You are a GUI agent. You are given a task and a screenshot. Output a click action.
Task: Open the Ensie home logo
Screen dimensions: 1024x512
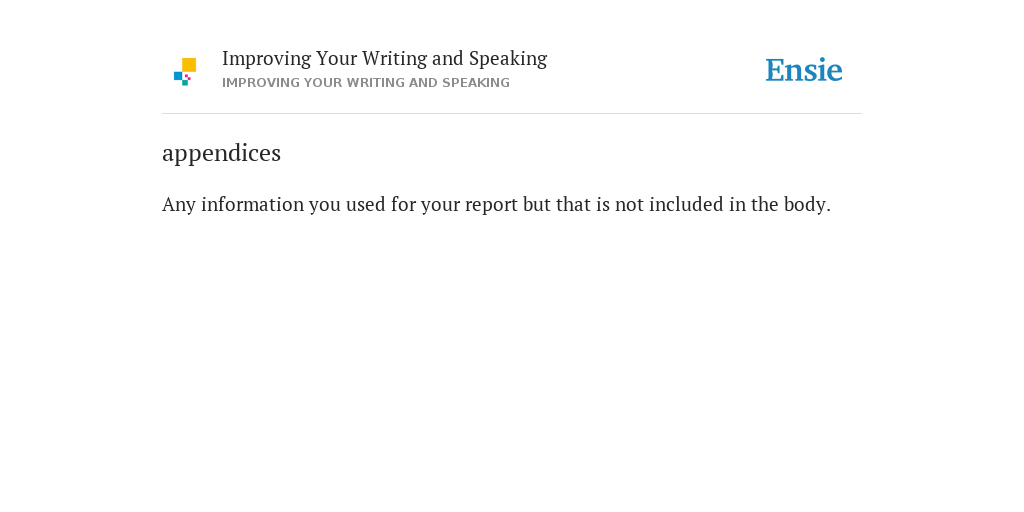point(804,70)
